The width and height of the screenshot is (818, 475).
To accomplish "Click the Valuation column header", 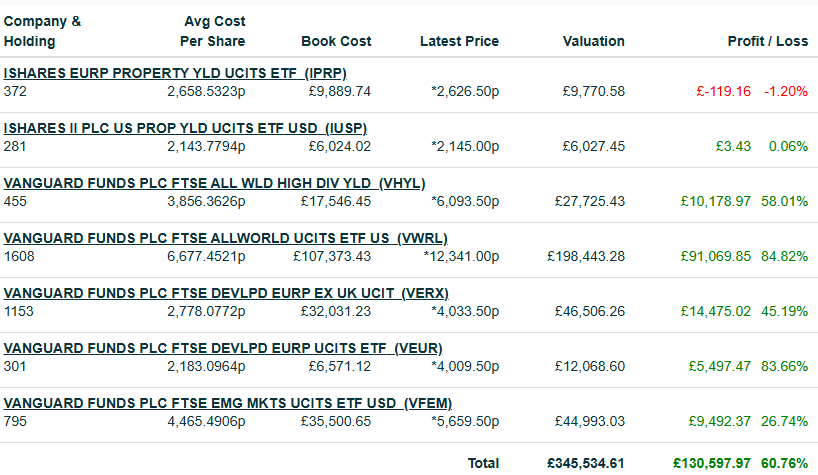I will point(594,41).
